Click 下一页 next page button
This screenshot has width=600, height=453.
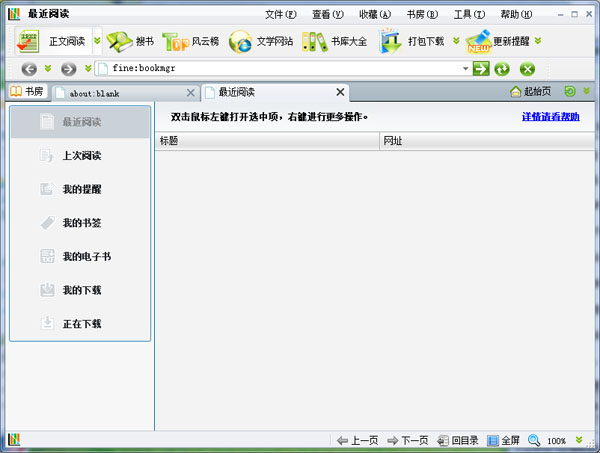click(x=408, y=441)
